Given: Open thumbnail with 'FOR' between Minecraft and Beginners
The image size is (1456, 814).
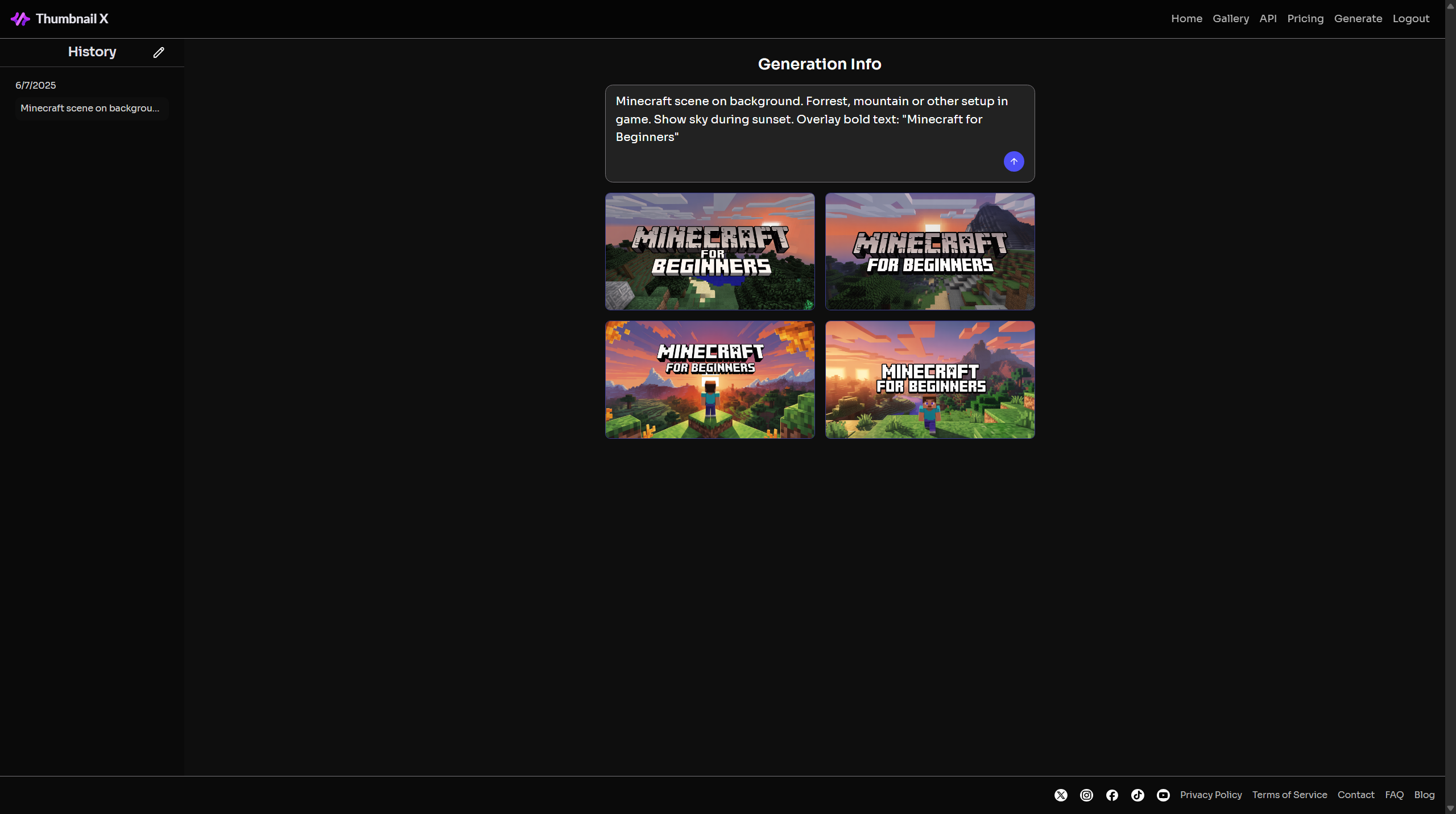Looking at the screenshot, I should pos(710,251).
